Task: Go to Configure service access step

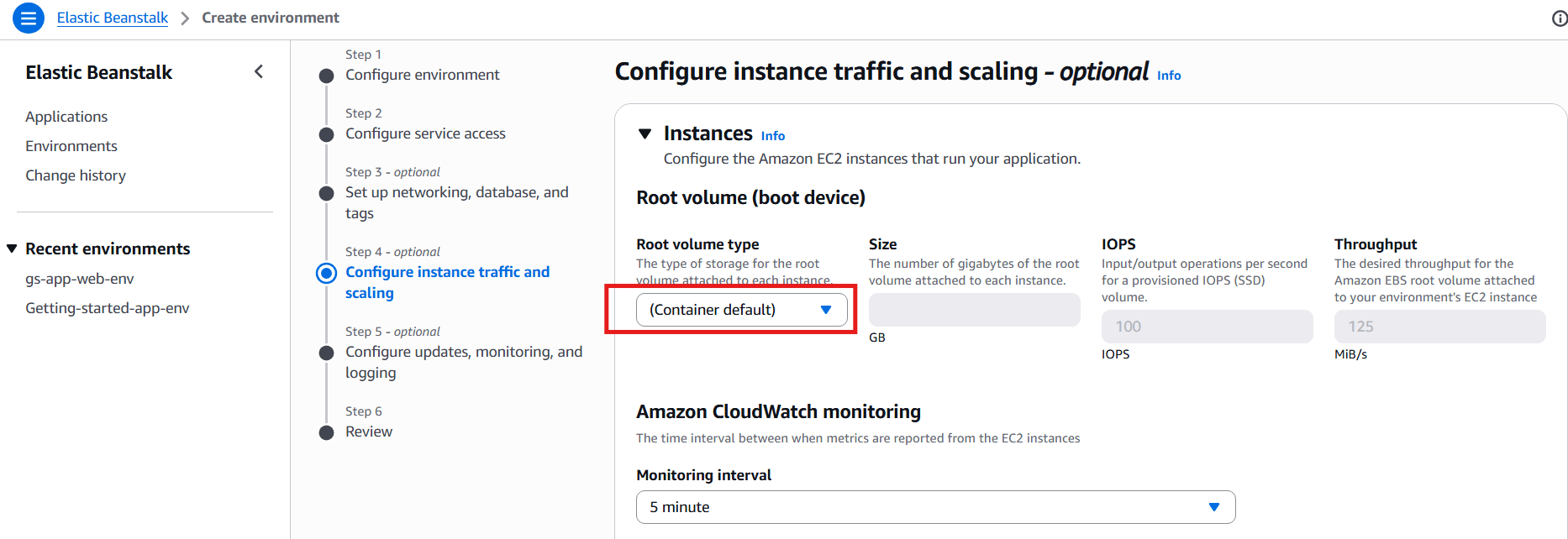Action: (x=425, y=133)
